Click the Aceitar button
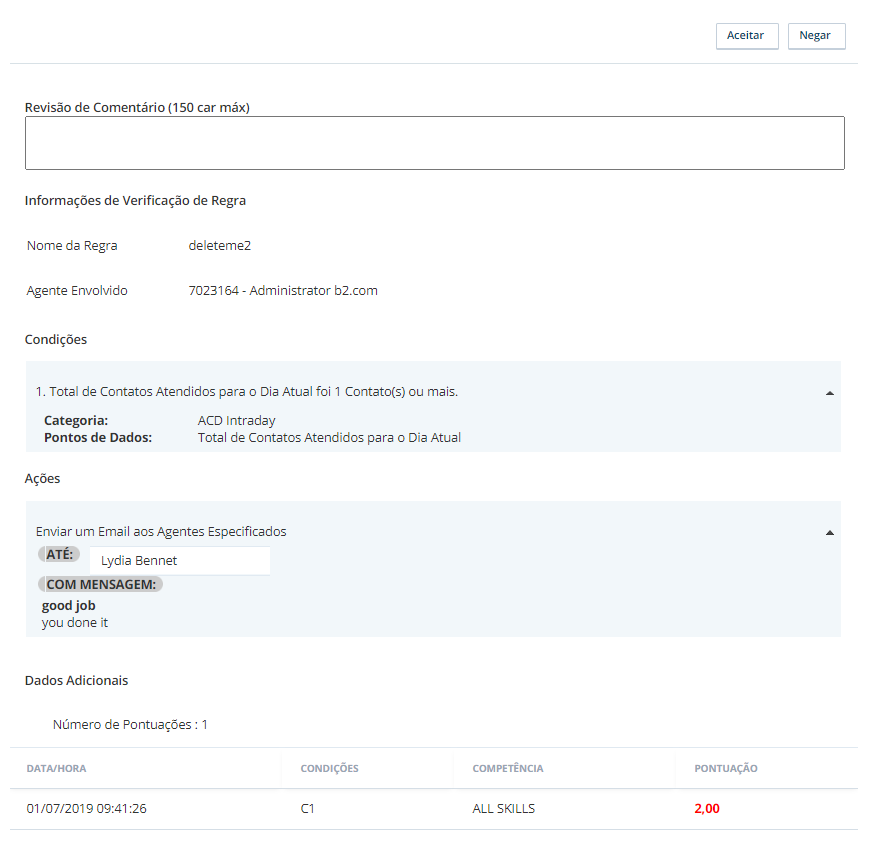Image resolution: width=870 pixels, height=854 pixels. [x=747, y=36]
